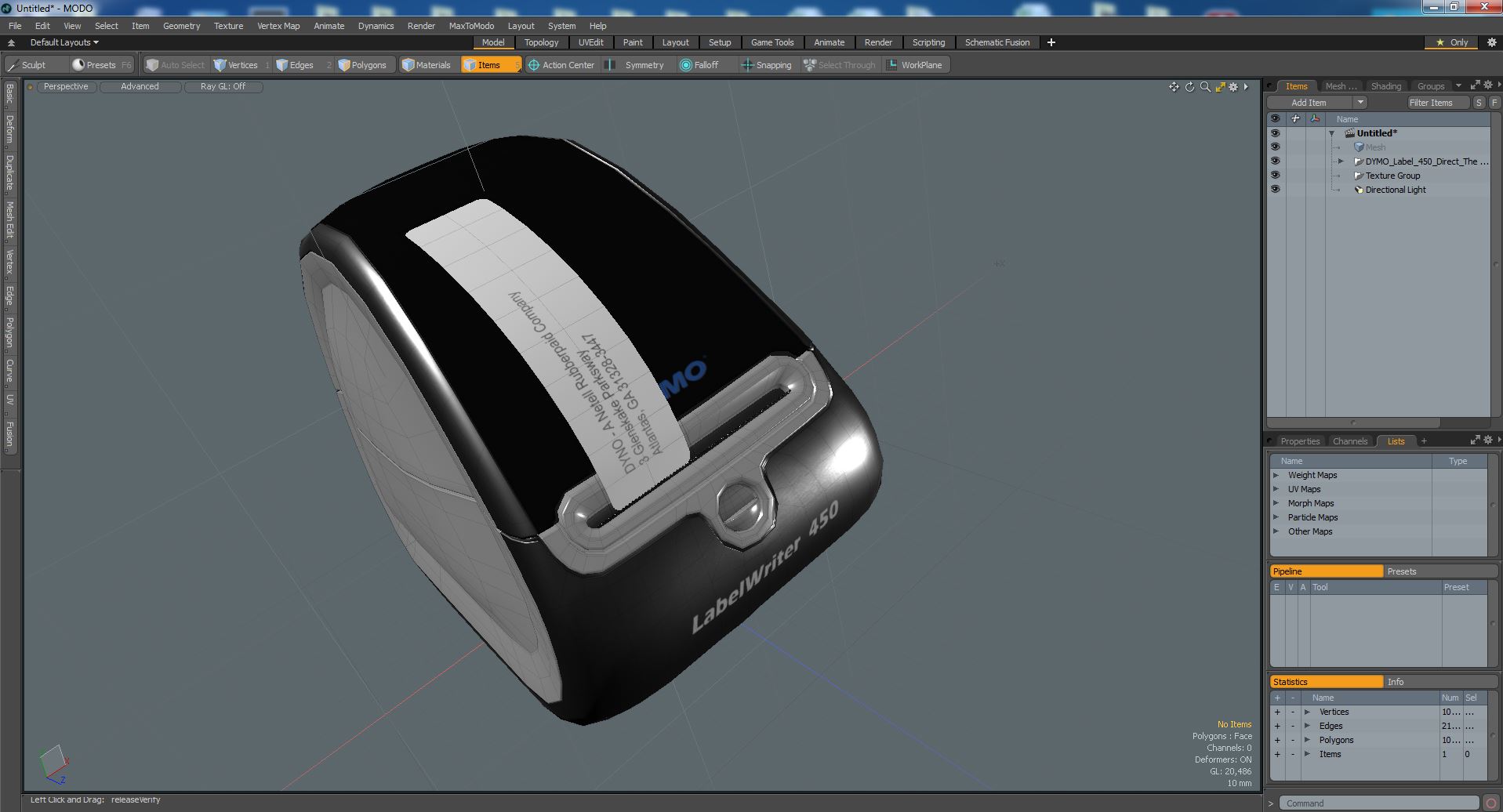Switch to Edges selection mode
Viewport: 1503px width, 812px height.
[301, 65]
